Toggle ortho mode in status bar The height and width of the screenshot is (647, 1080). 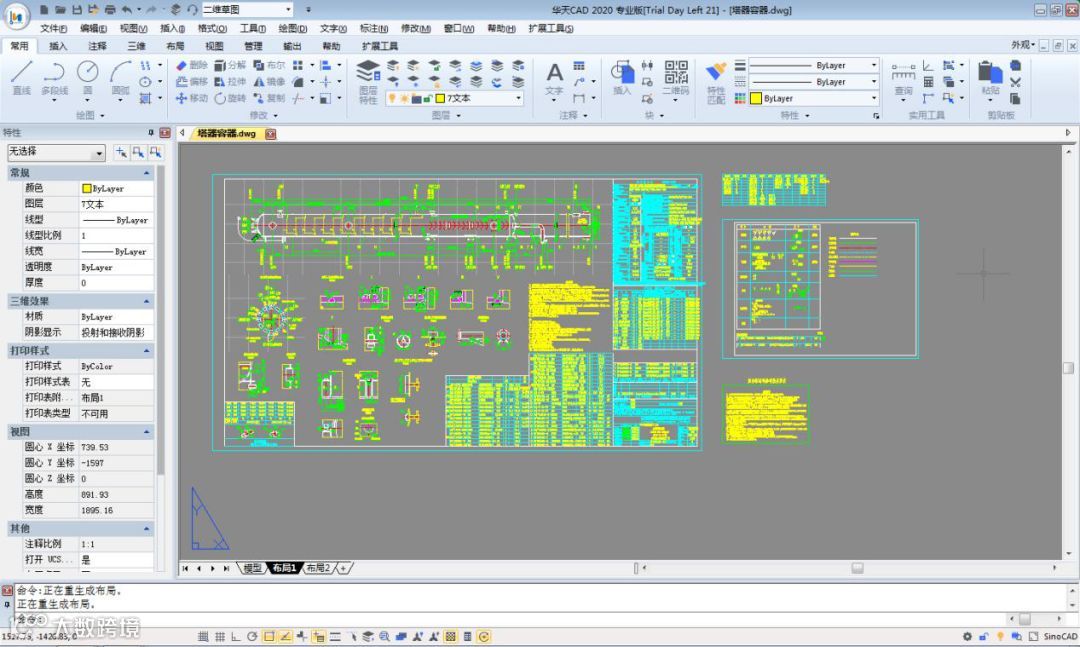236,637
